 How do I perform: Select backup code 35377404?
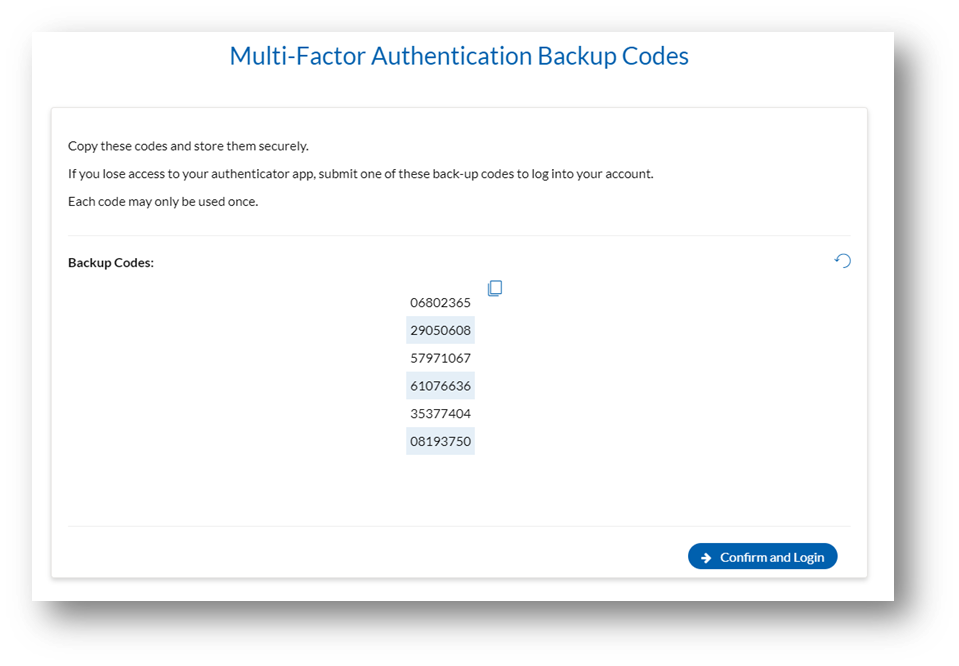441,413
